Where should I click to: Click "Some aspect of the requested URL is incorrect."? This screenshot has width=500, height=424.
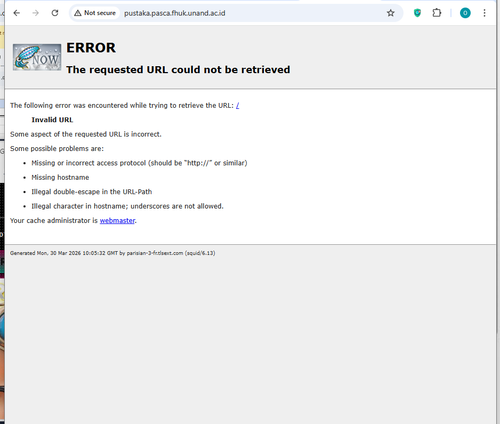tap(86, 134)
